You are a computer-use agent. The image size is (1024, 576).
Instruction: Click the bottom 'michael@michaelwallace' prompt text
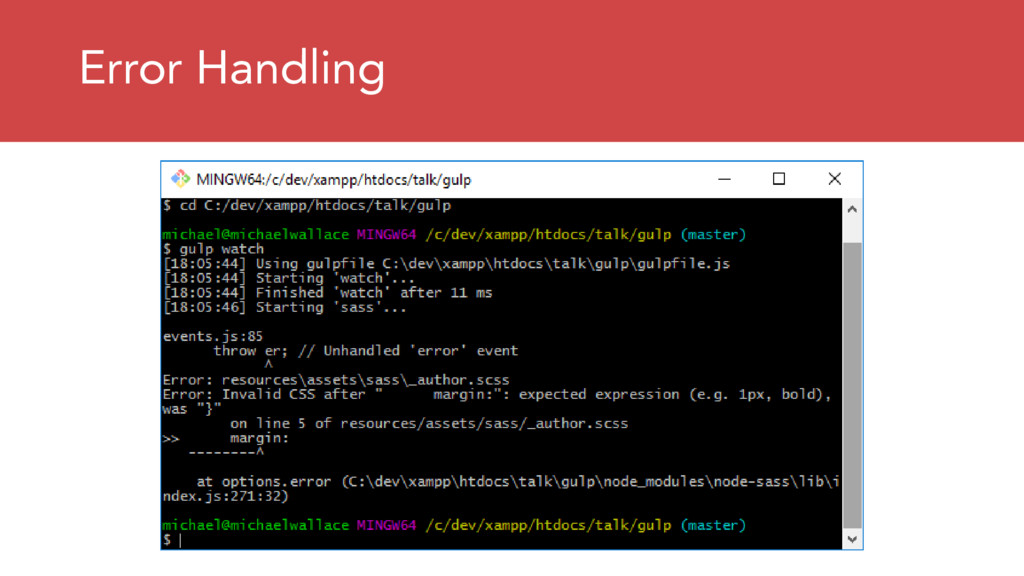(x=255, y=525)
